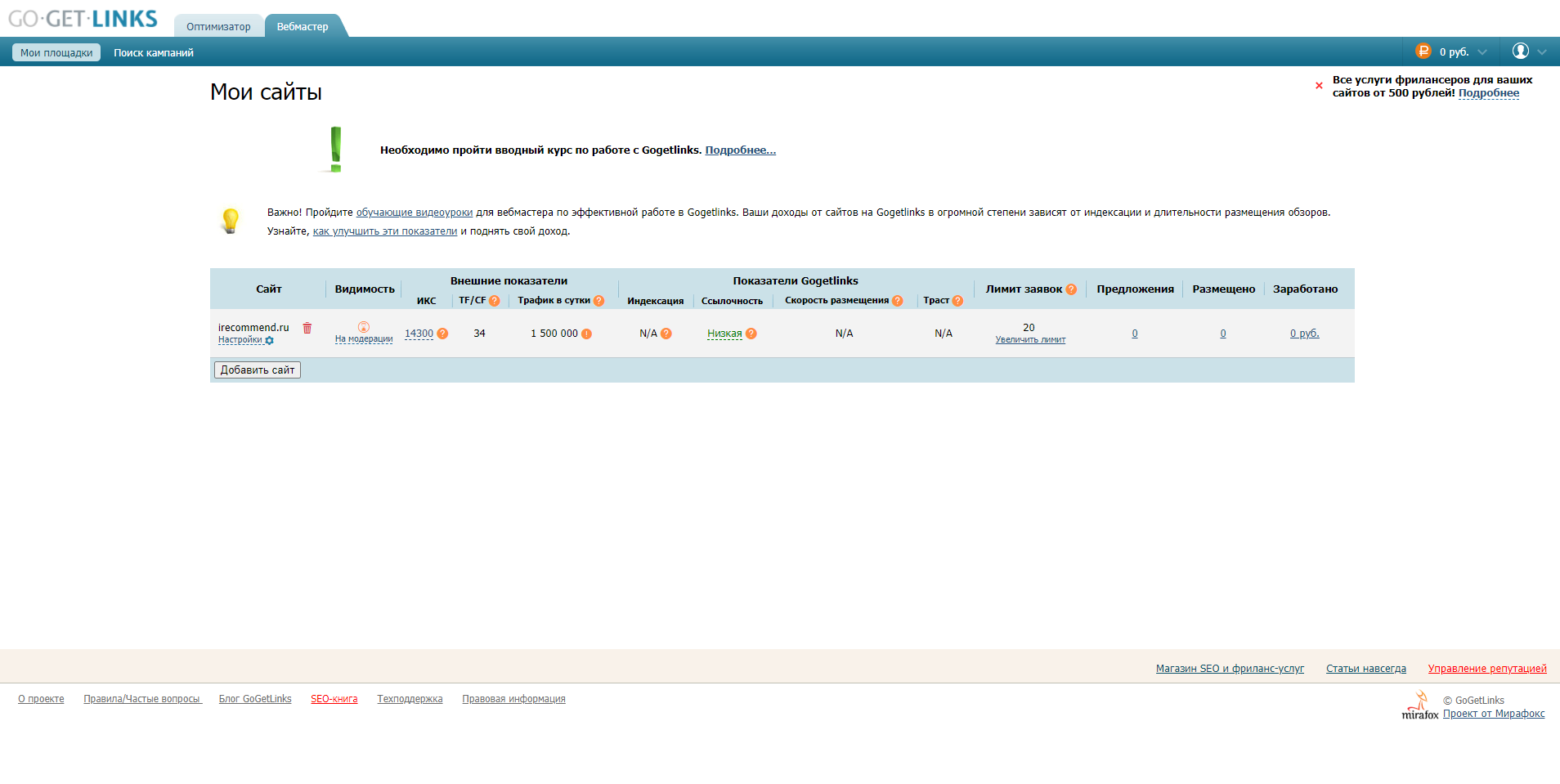Click the traffic value 1 500 000

tap(554, 334)
